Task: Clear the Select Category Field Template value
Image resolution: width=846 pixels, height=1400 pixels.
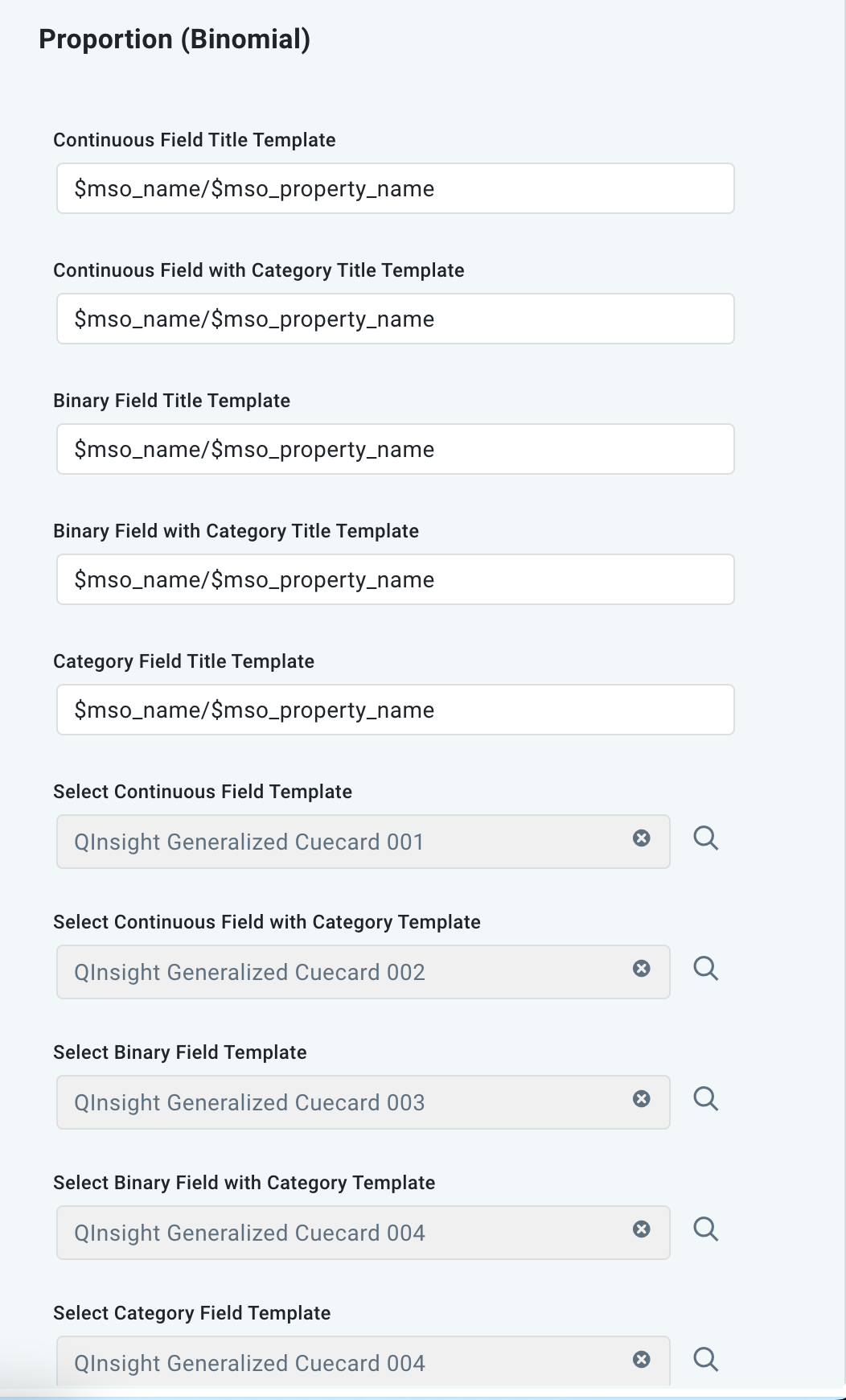Action: click(x=641, y=1360)
